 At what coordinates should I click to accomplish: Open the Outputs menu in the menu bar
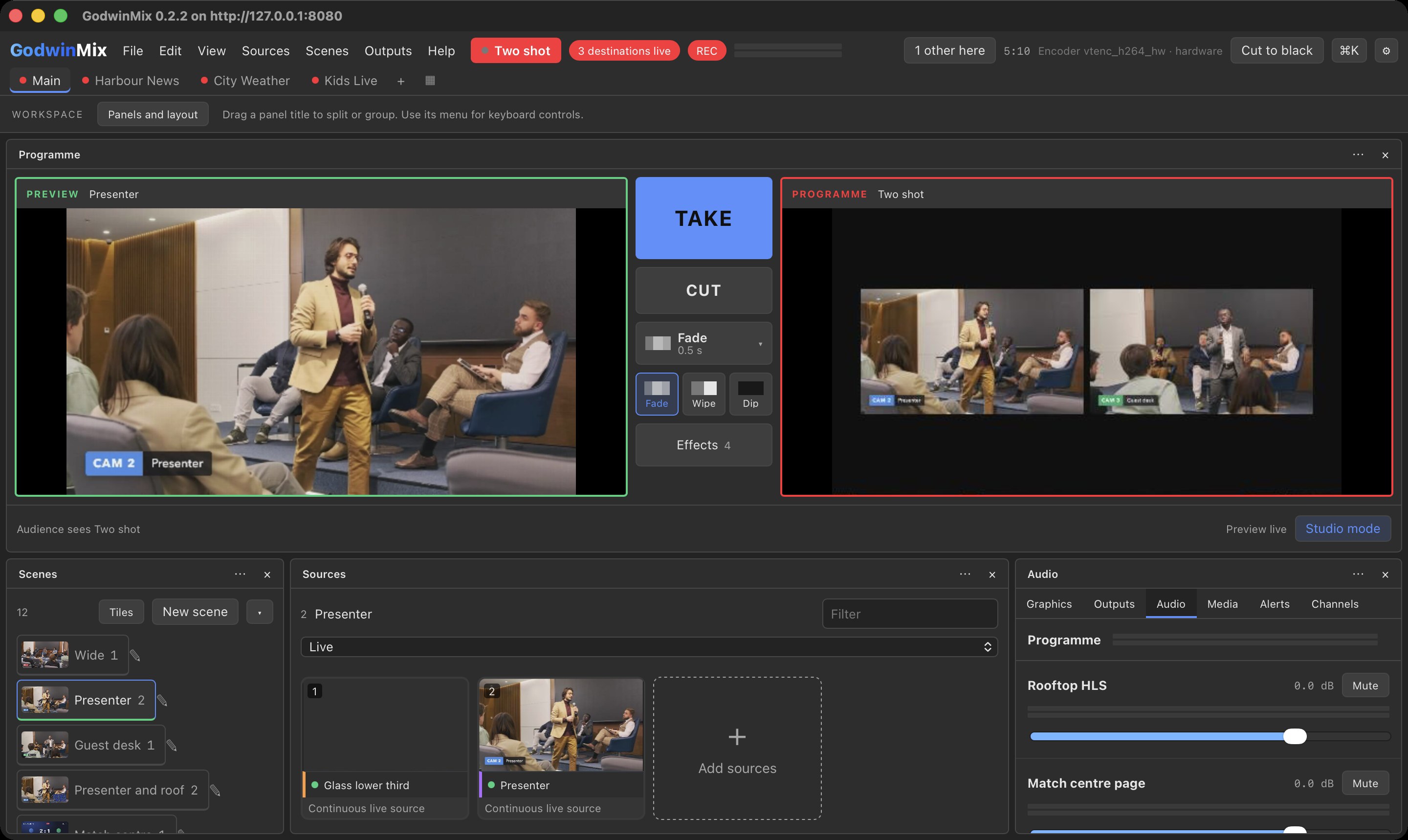(388, 51)
